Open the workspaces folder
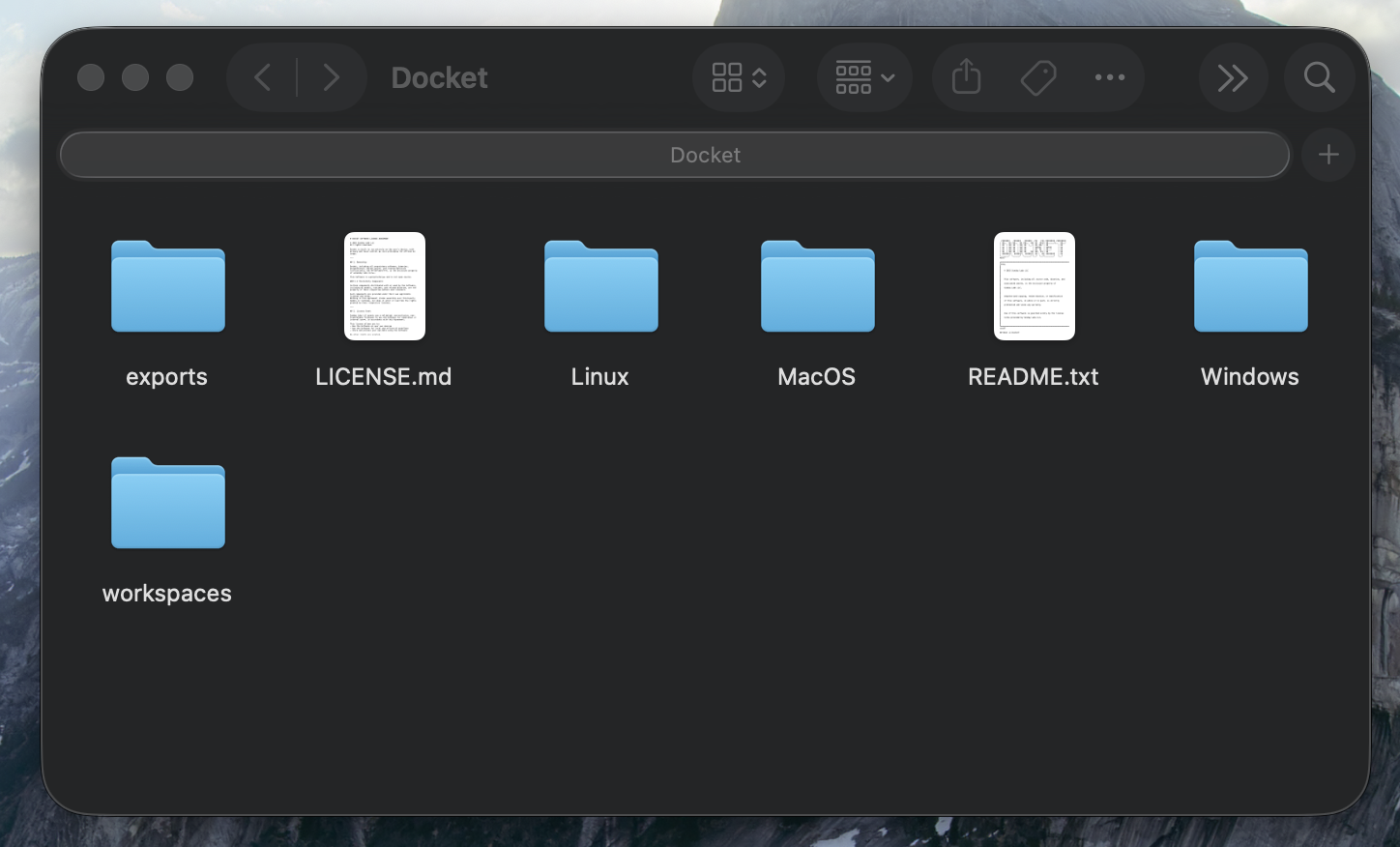 166,503
